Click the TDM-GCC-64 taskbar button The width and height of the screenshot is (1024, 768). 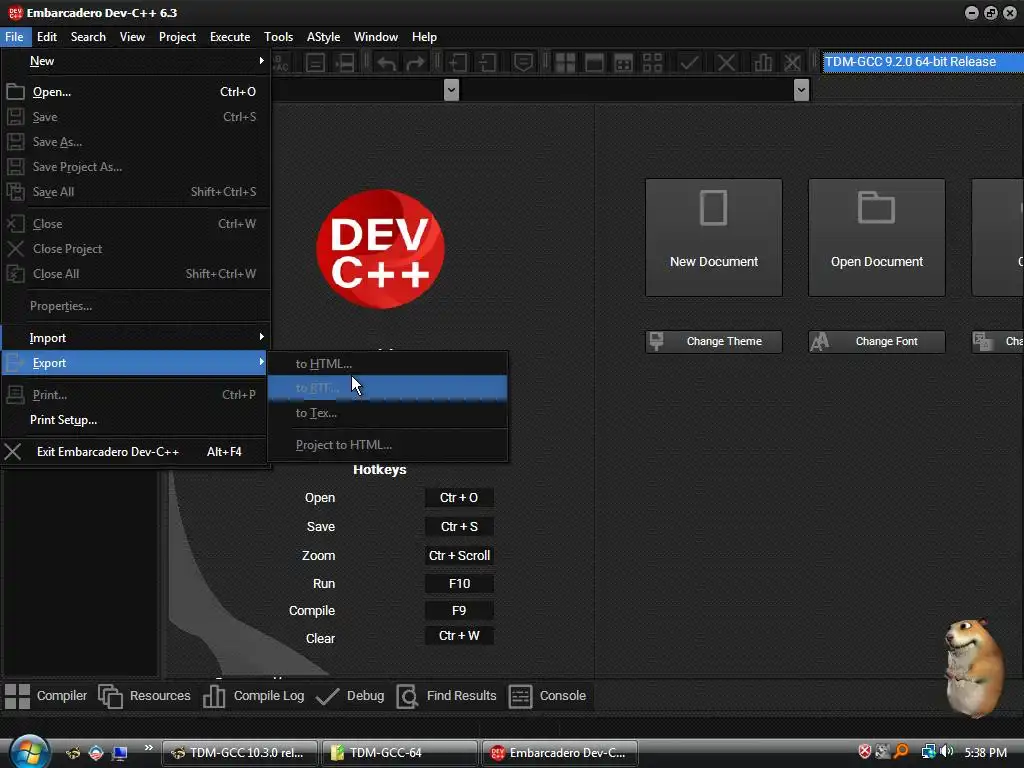399,753
